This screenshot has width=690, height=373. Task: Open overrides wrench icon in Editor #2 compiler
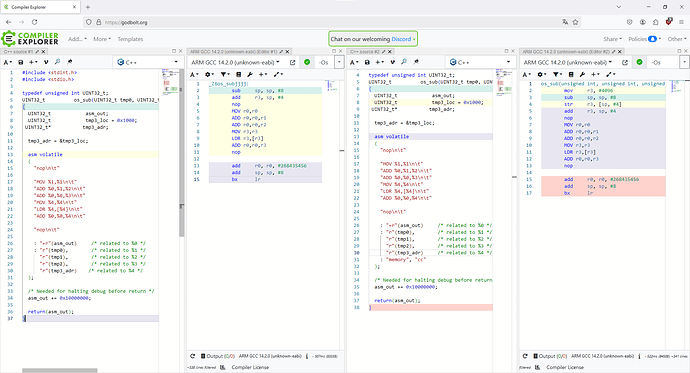583,74
